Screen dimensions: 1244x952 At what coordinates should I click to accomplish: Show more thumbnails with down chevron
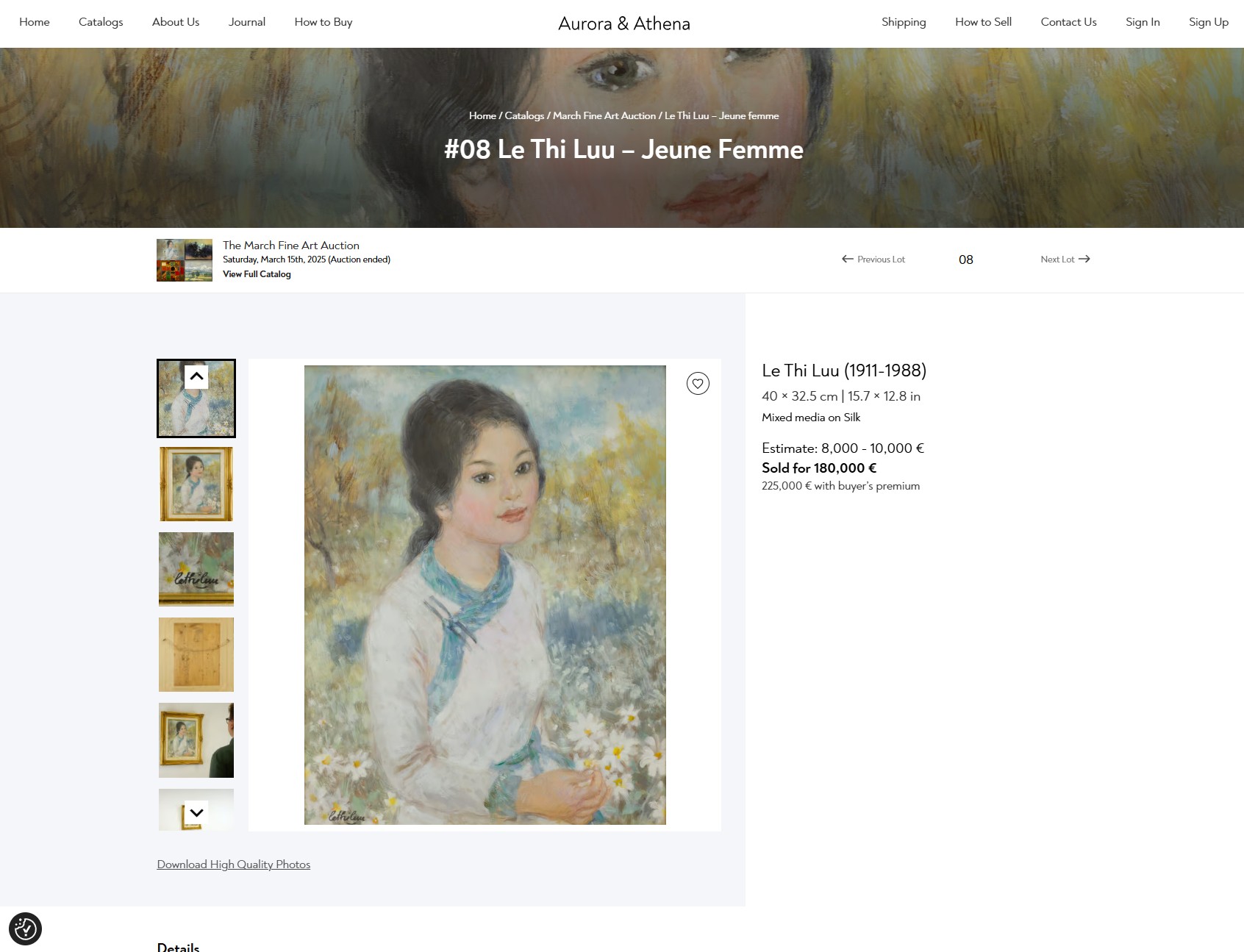point(196,812)
